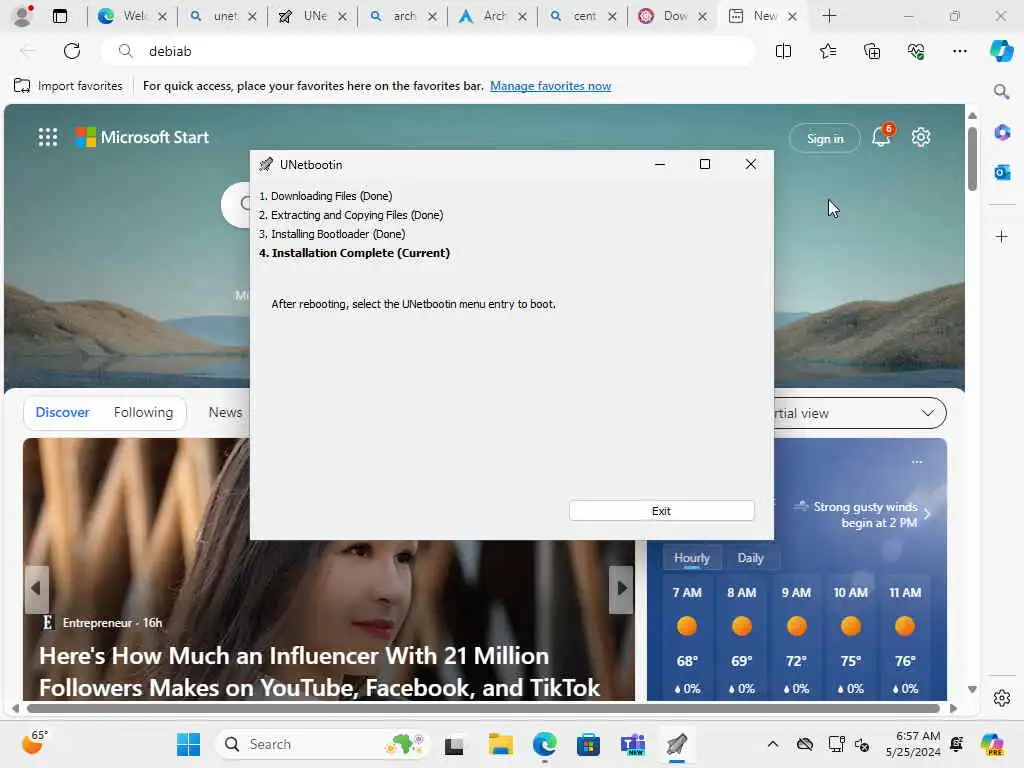Close the cent browser tab
The height and width of the screenshot is (768, 1024).
point(612,16)
